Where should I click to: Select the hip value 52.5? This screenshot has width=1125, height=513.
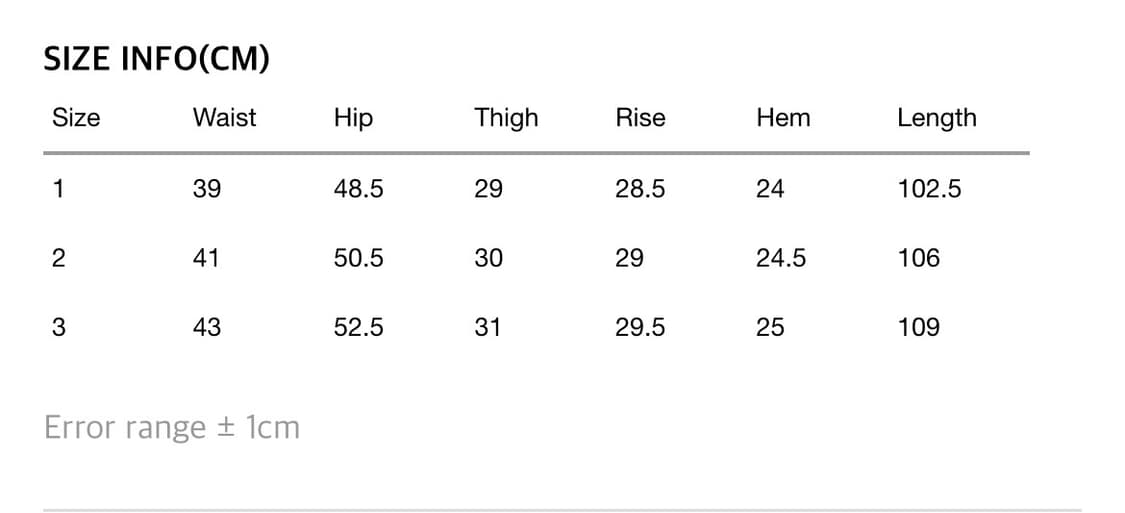point(358,327)
